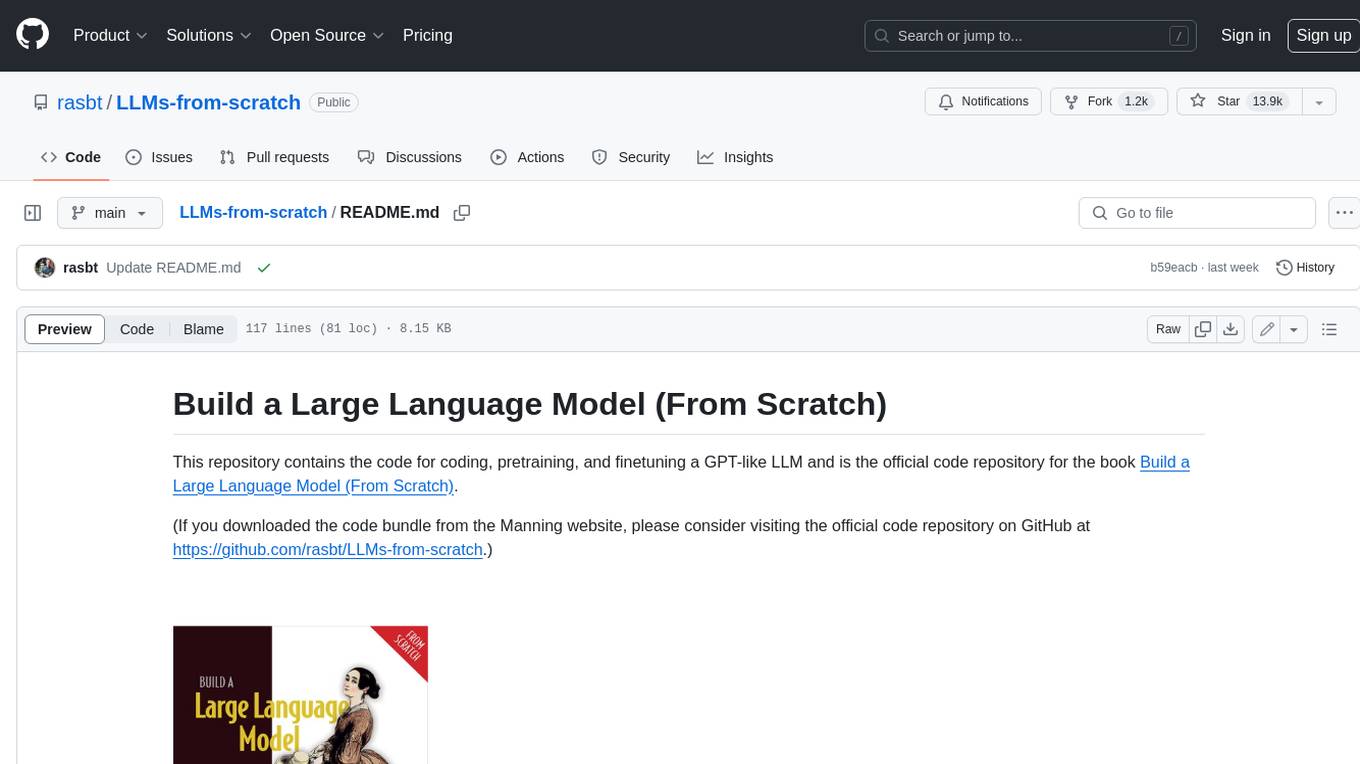Open the github.com/rasbt/LLMs-from-scratch link
This screenshot has width=1360, height=764.
coord(327,549)
